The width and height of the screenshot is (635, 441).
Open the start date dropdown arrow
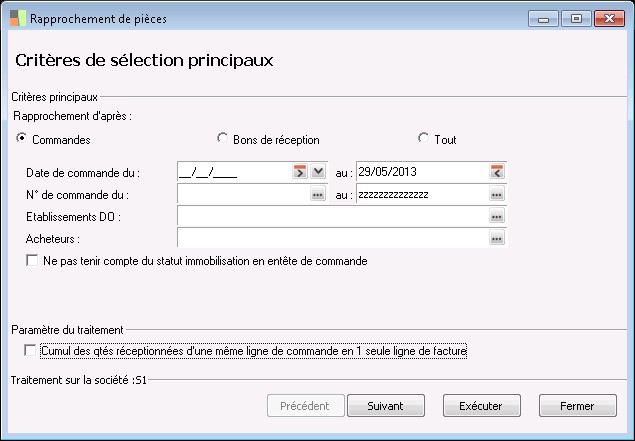(318, 172)
